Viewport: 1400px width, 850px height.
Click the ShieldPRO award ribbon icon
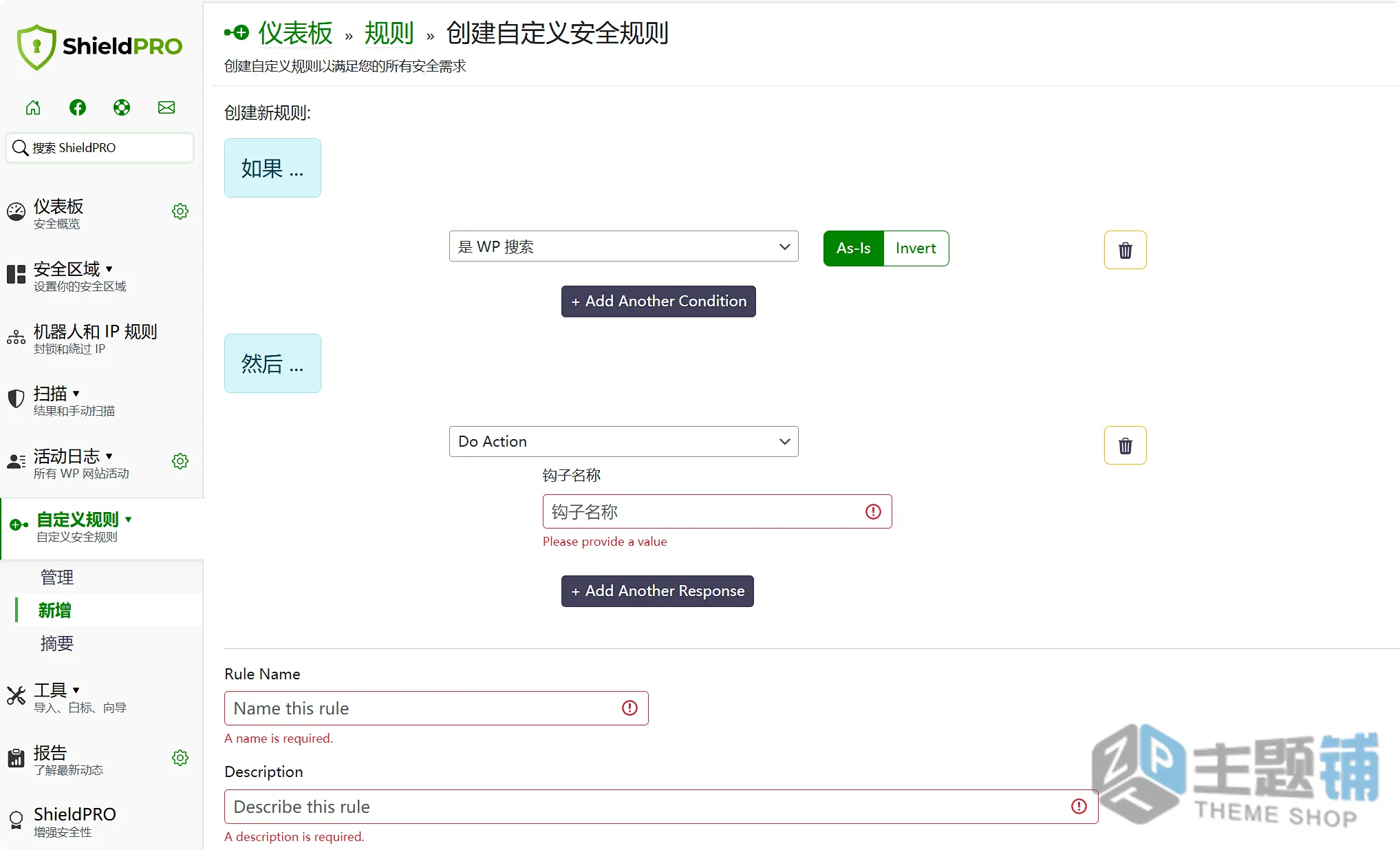(16, 820)
